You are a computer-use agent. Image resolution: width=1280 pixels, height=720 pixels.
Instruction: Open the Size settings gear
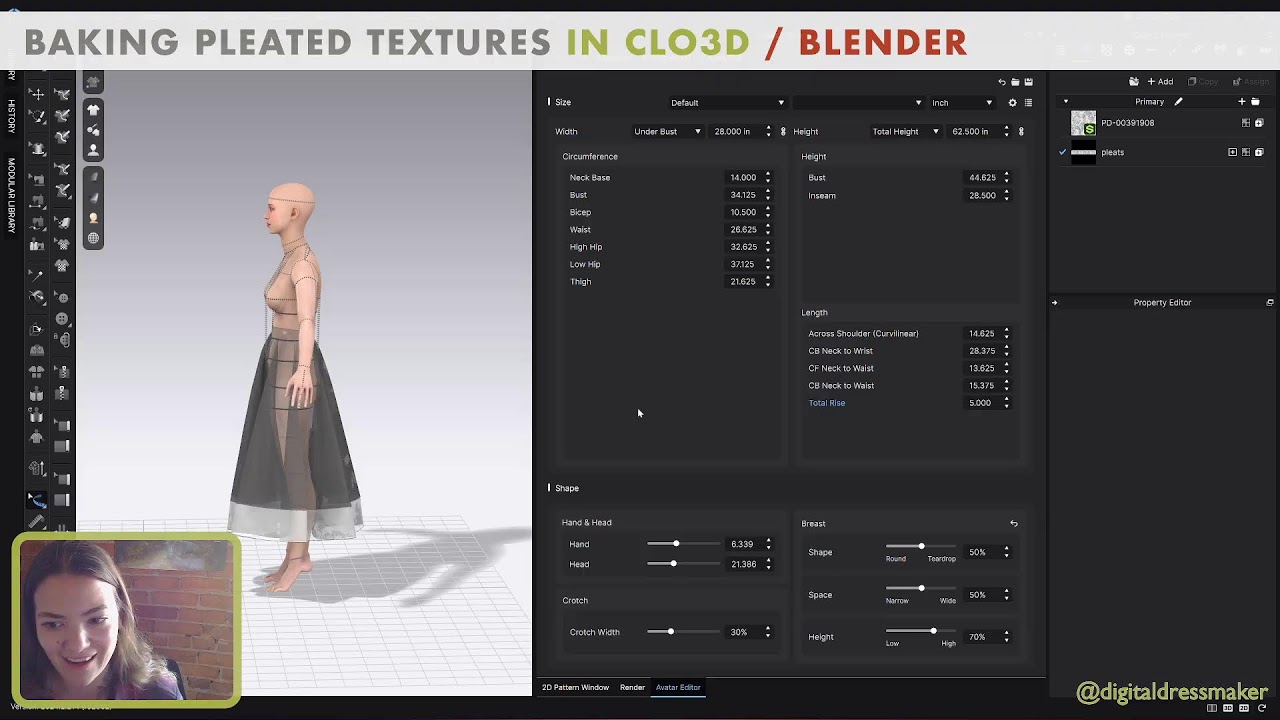1012,102
